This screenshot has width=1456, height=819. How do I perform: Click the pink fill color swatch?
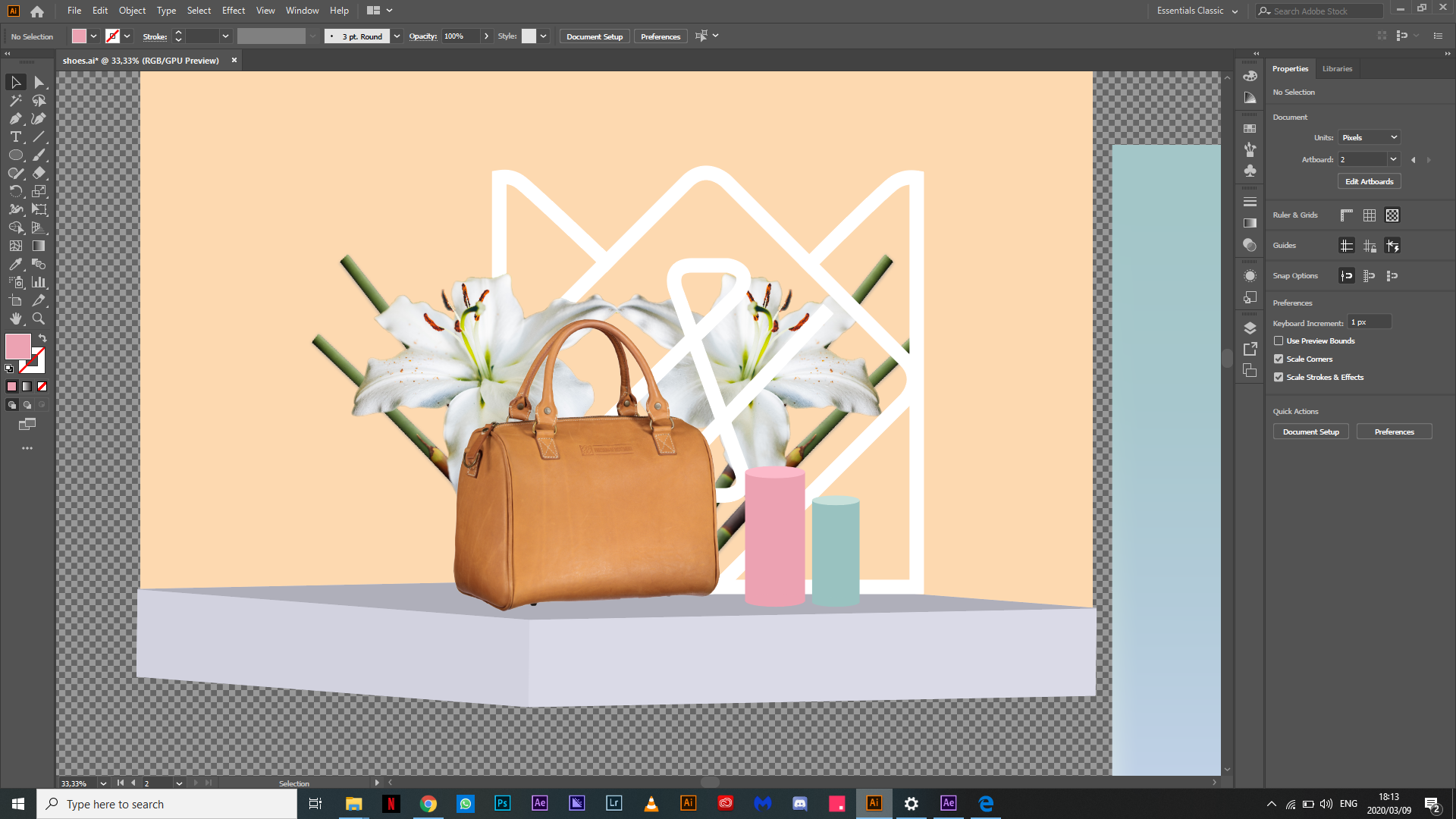[18, 347]
